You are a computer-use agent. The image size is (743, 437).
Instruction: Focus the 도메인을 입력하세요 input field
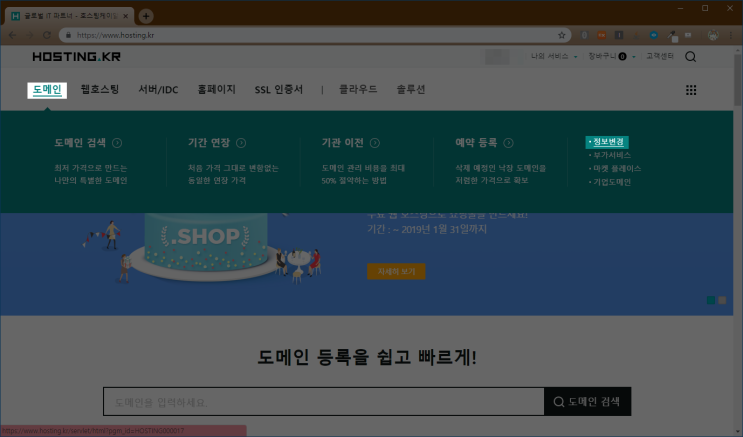pyautogui.click(x=324, y=402)
